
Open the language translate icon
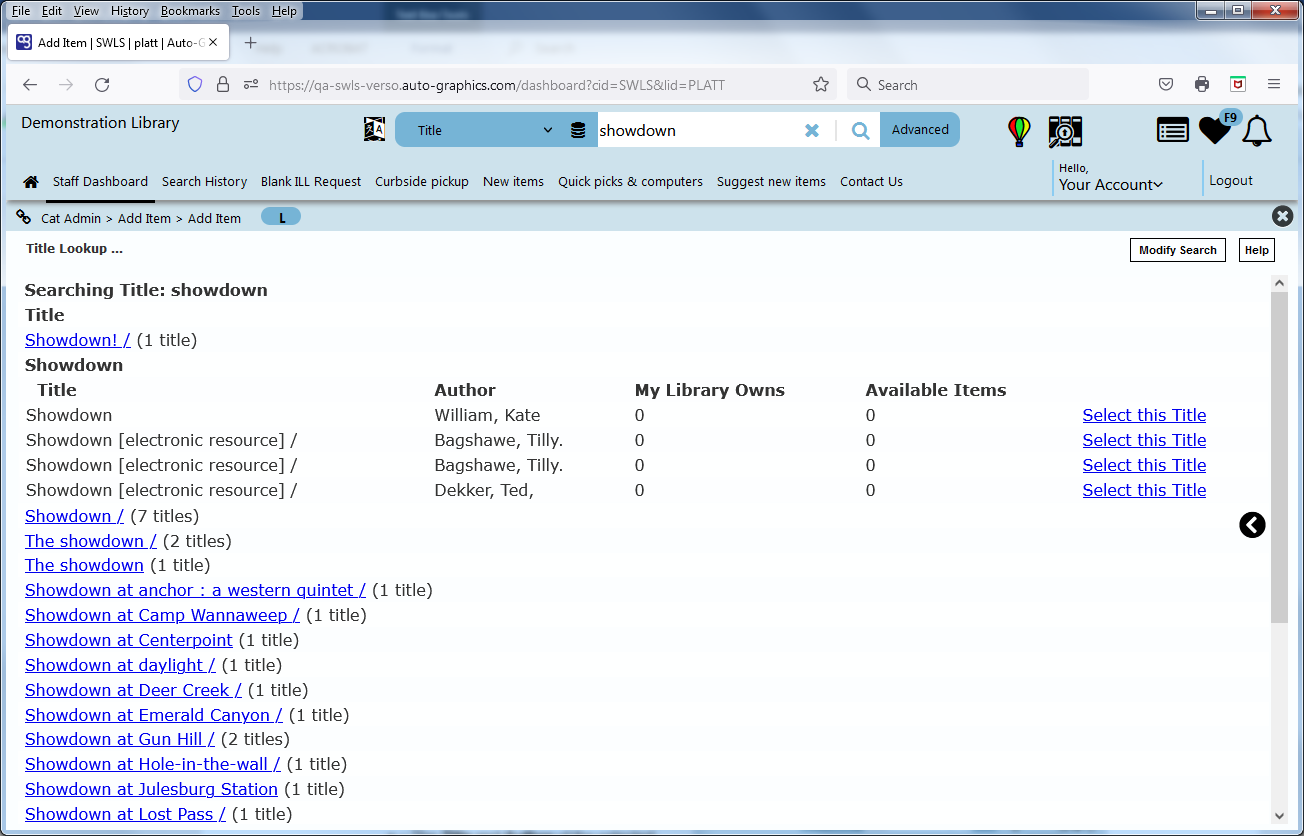click(x=374, y=130)
